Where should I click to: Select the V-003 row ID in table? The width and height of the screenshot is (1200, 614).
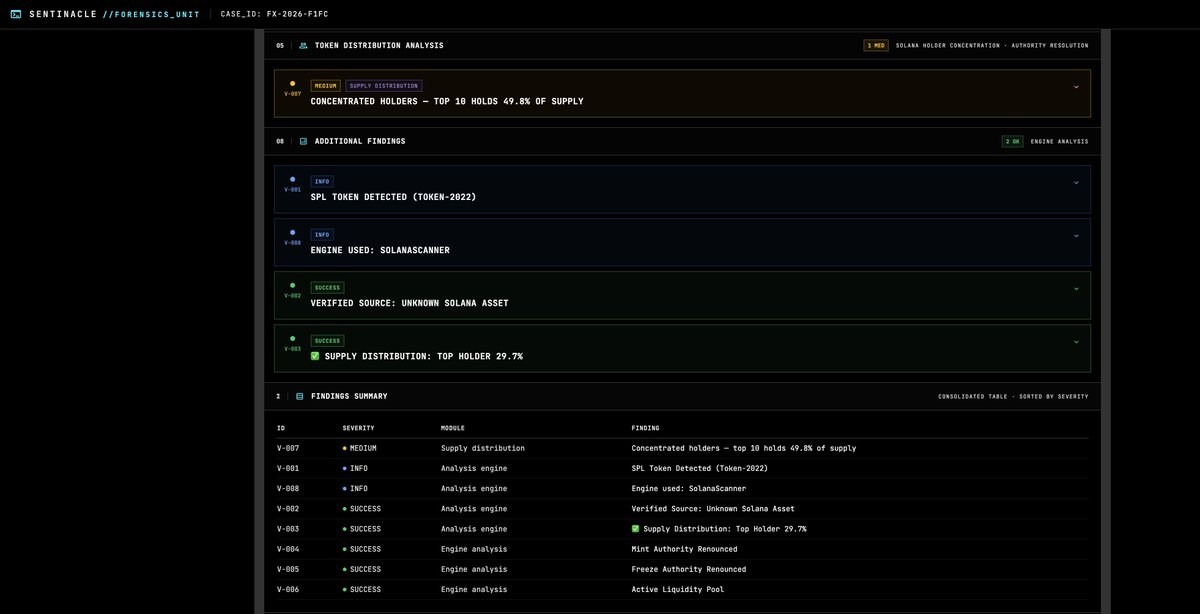288,529
